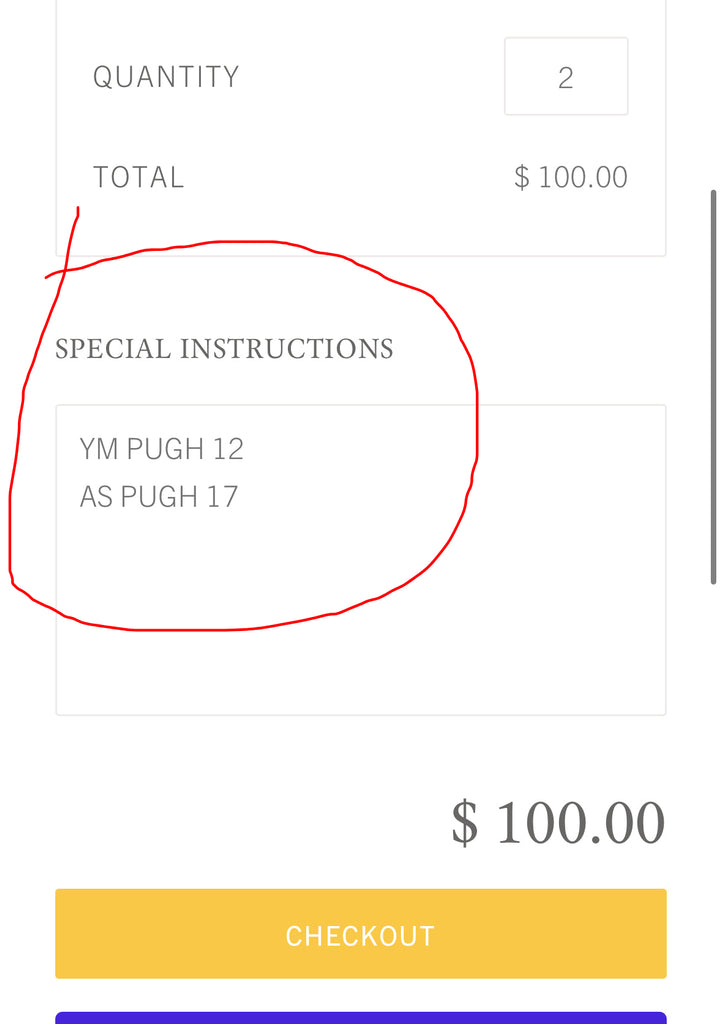Click the number 12 after YM PUGH
Viewport: 722px width, 1024px height.
[x=228, y=449]
